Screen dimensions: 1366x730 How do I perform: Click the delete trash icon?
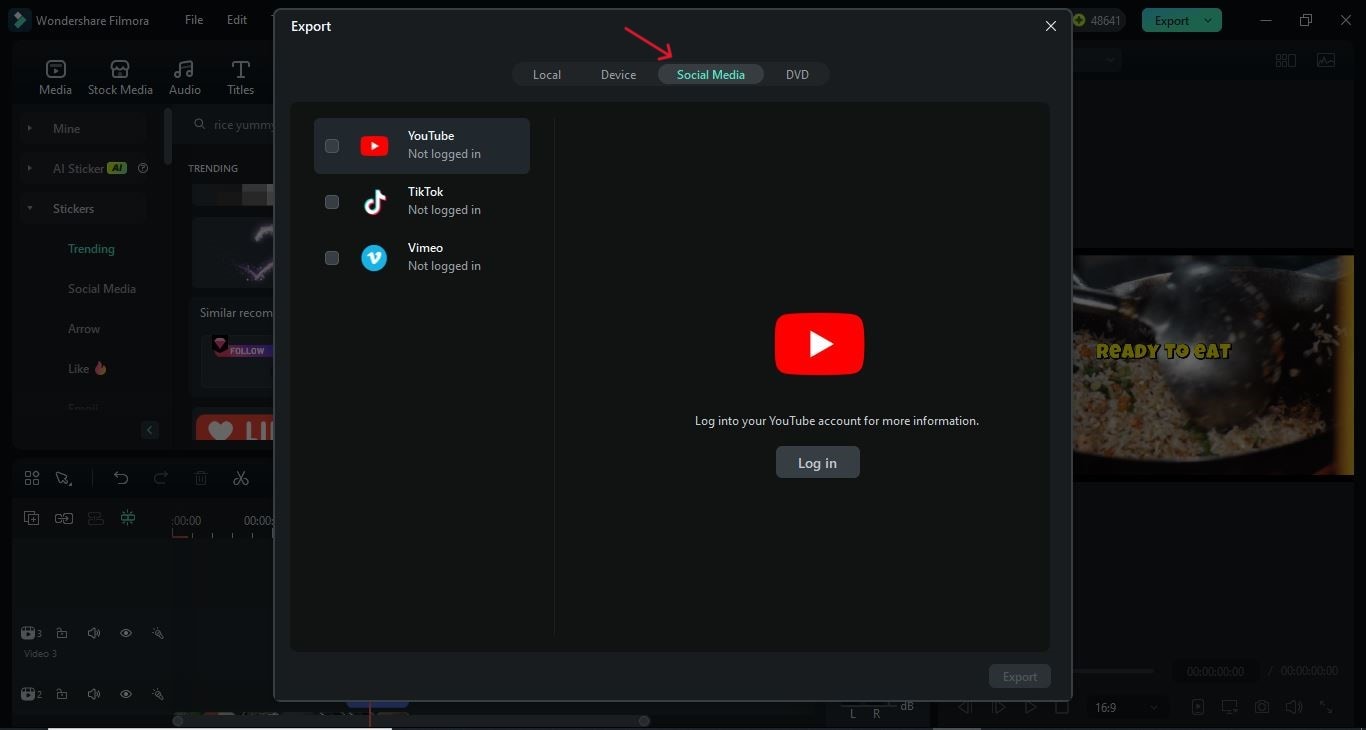[x=201, y=478]
